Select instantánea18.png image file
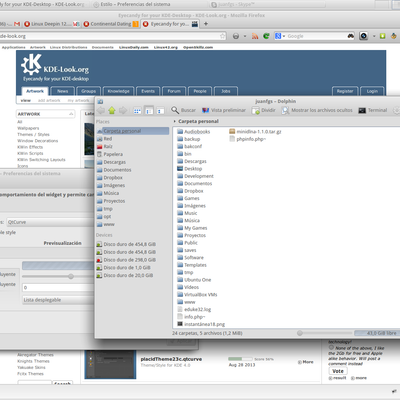The image size is (400, 400). tap(201, 324)
